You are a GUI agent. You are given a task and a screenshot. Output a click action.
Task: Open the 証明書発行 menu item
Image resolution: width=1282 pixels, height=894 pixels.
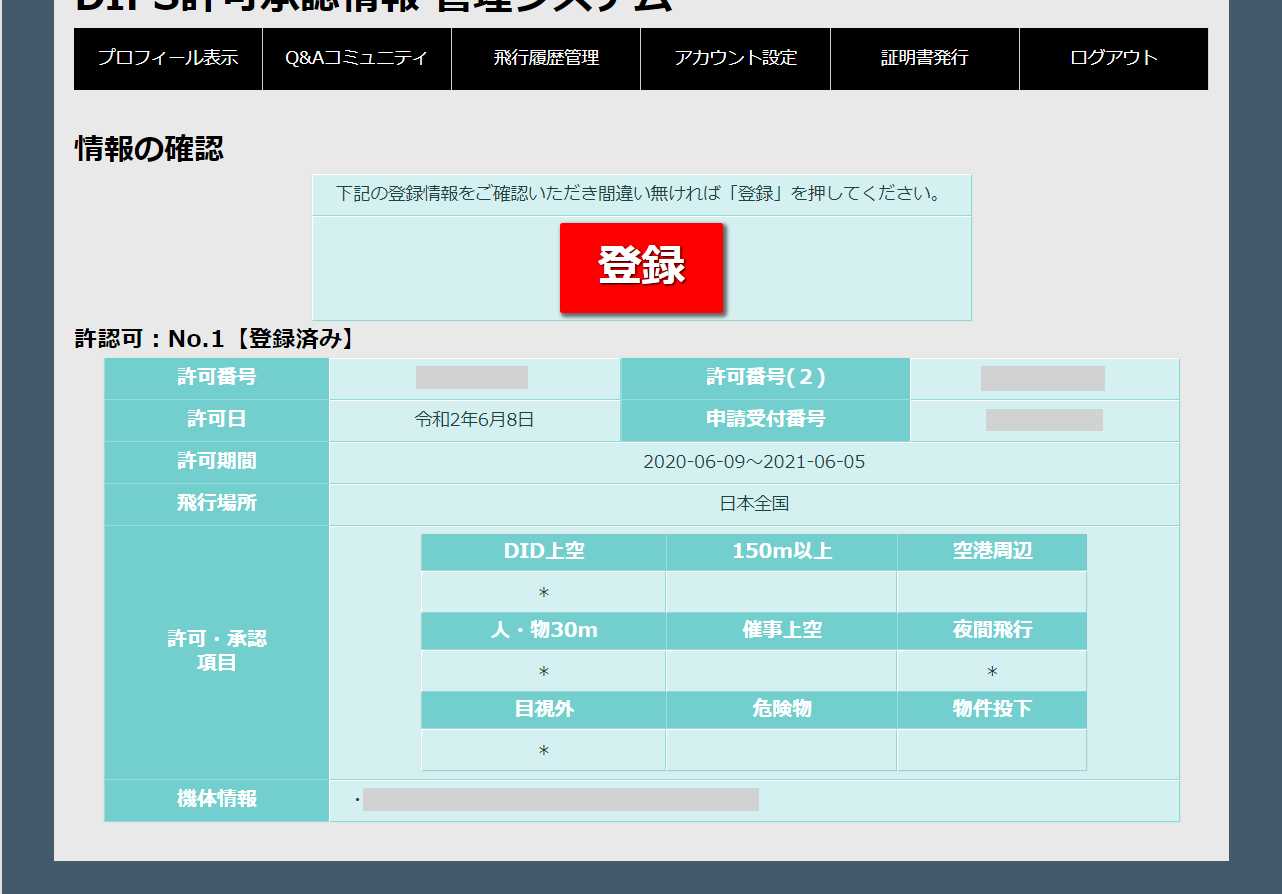coord(924,58)
